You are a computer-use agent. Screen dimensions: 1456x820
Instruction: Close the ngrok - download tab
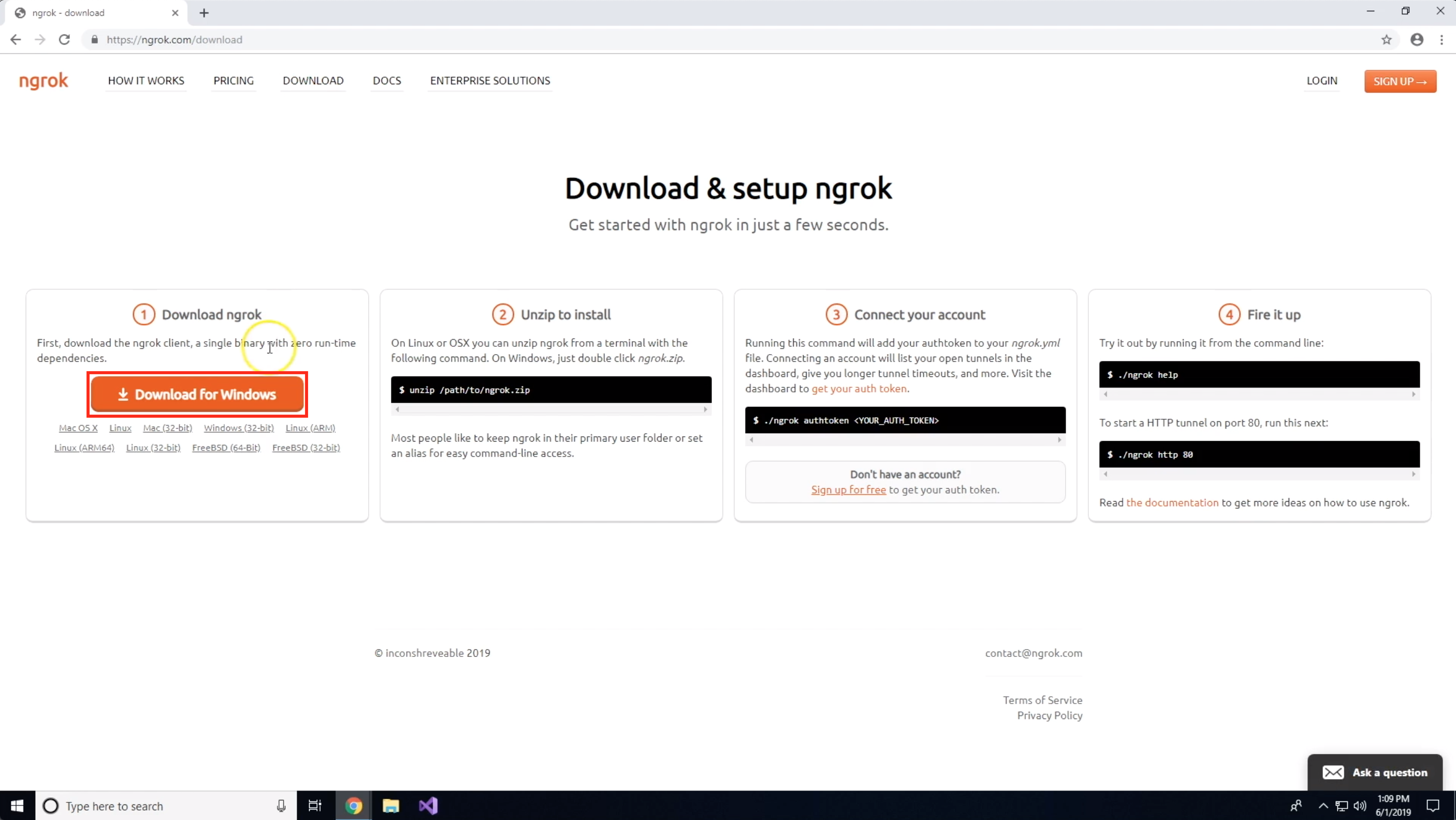(175, 13)
